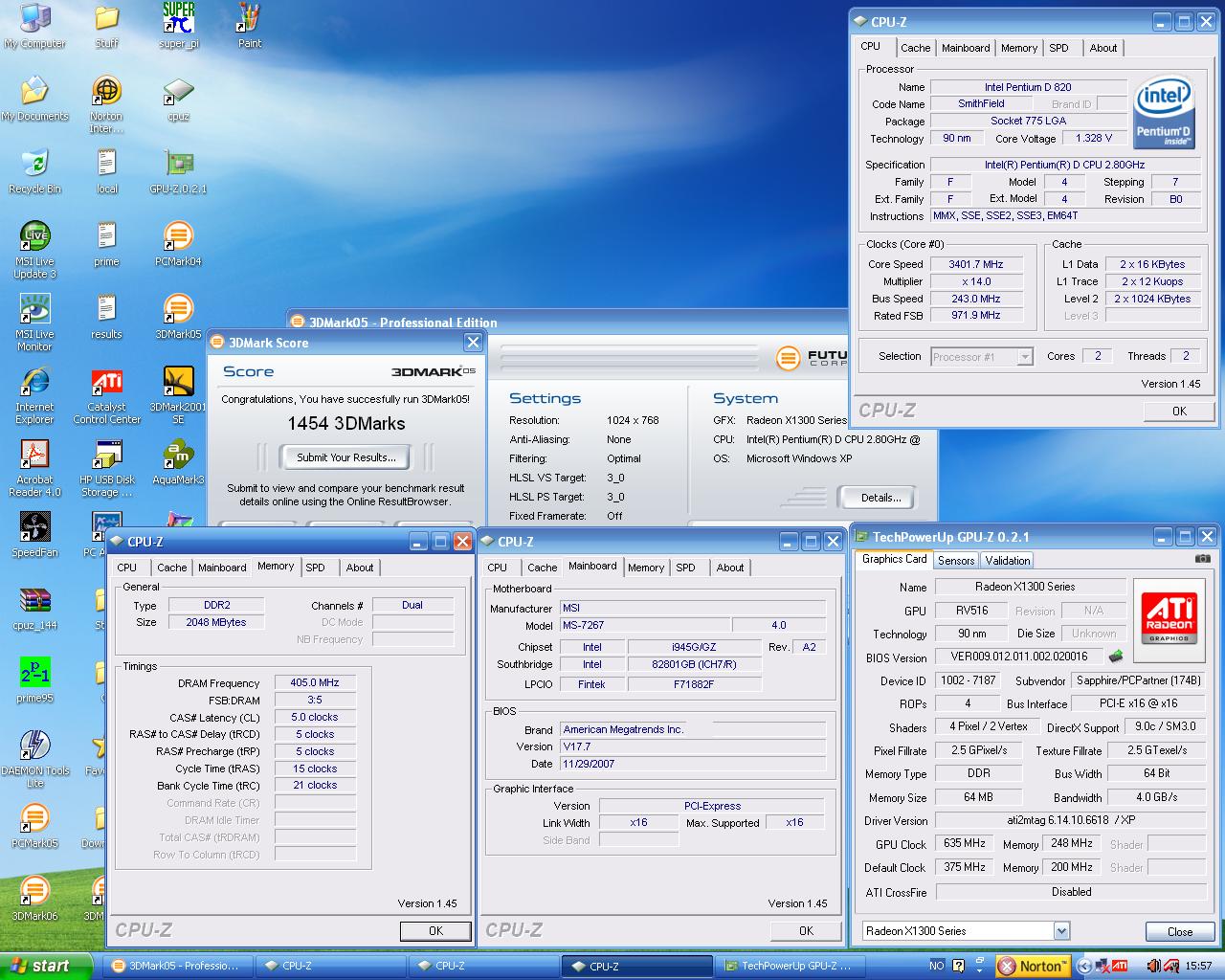Click the DRAM Frequency 405.0 MHz field
This screenshot has height=980, width=1225.
315,683
